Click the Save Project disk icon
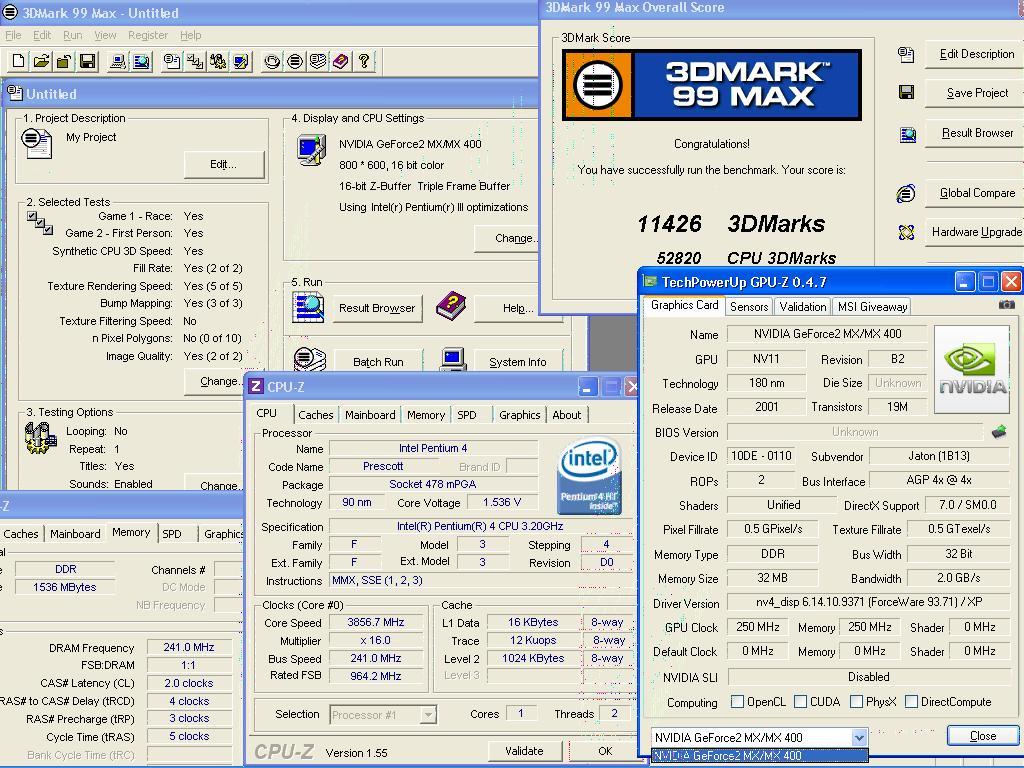The image size is (1024, 768). 906,92
